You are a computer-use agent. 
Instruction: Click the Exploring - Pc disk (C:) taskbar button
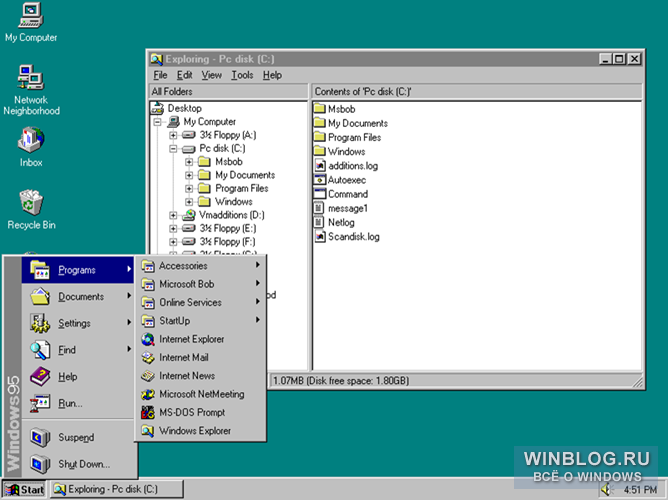(117, 489)
